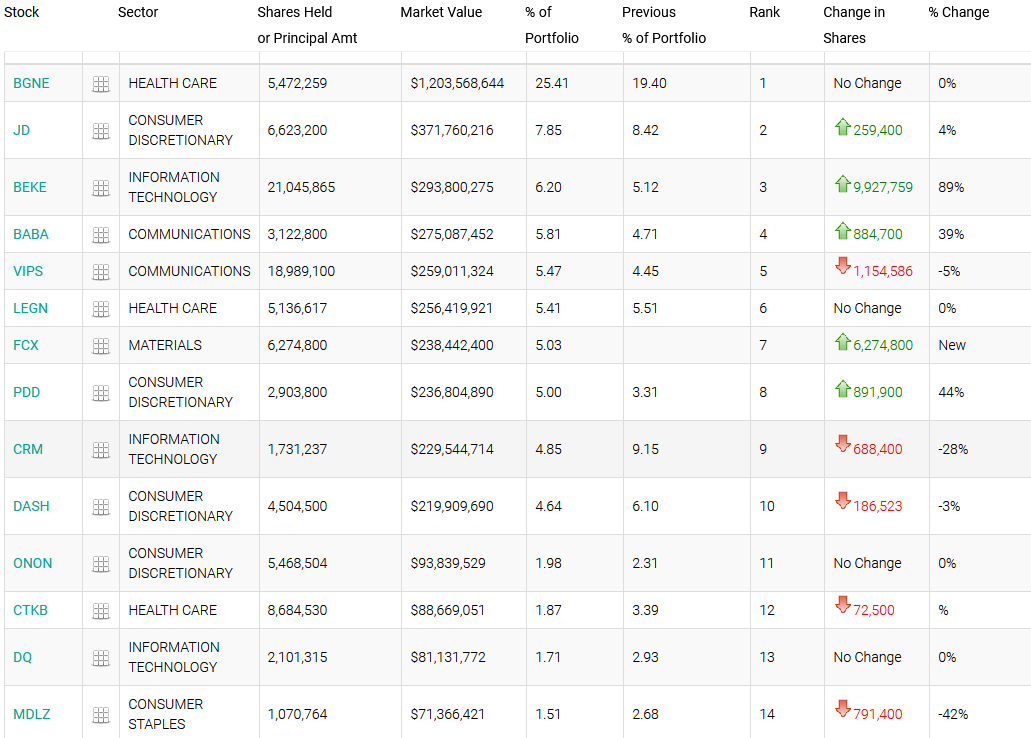Image resolution: width=1031 pixels, height=738 pixels.
Task: Sort by Change in Shares header
Action: (x=854, y=25)
